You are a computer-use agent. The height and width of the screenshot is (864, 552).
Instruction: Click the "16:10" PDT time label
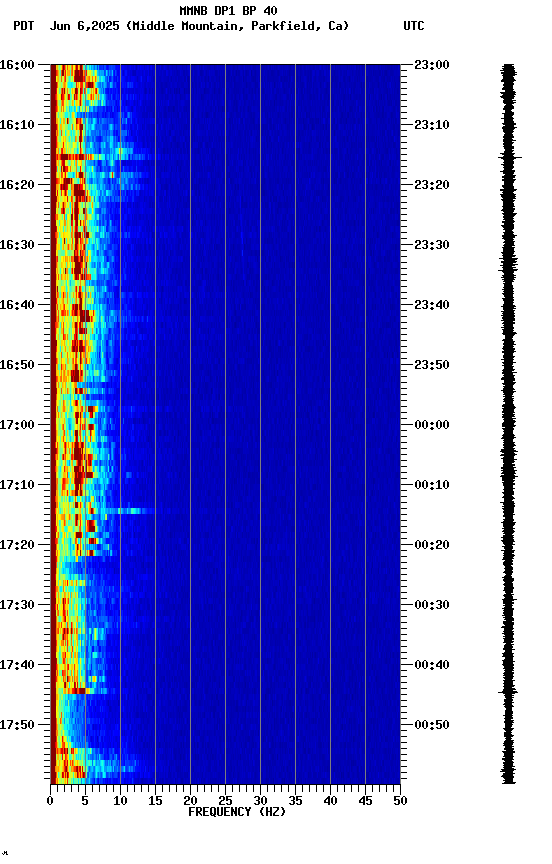tap(17, 125)
